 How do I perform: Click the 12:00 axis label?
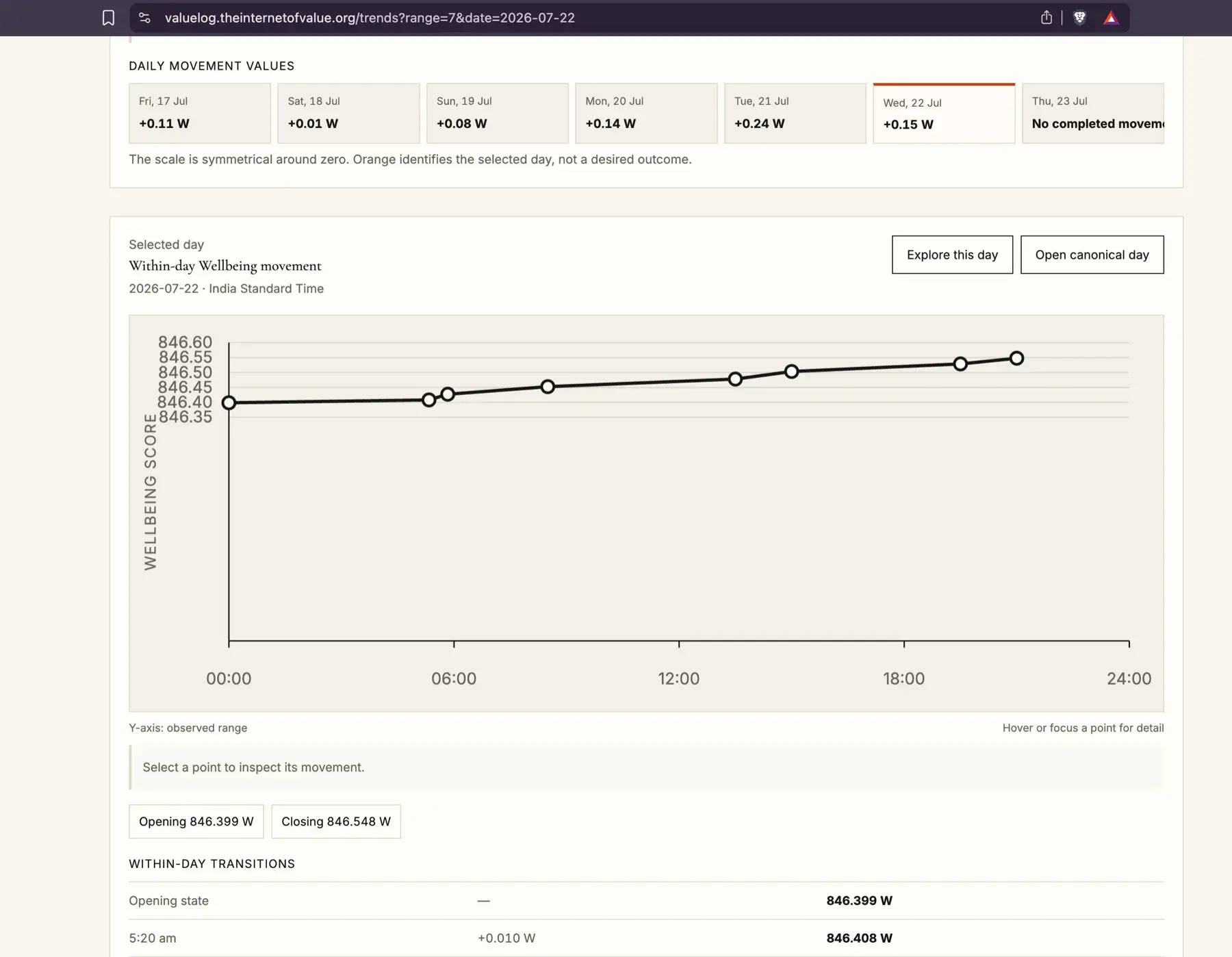(678, 678)
